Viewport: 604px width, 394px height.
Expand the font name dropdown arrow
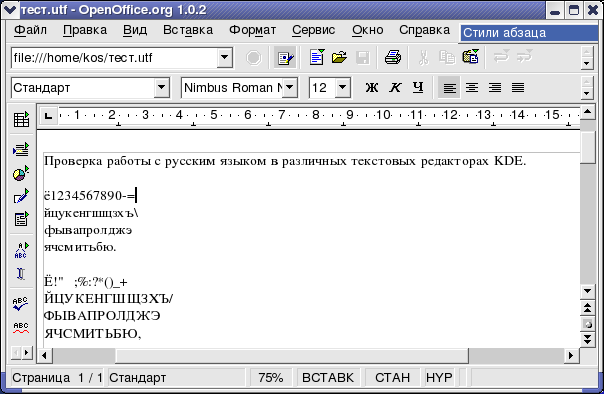point(290,88)
